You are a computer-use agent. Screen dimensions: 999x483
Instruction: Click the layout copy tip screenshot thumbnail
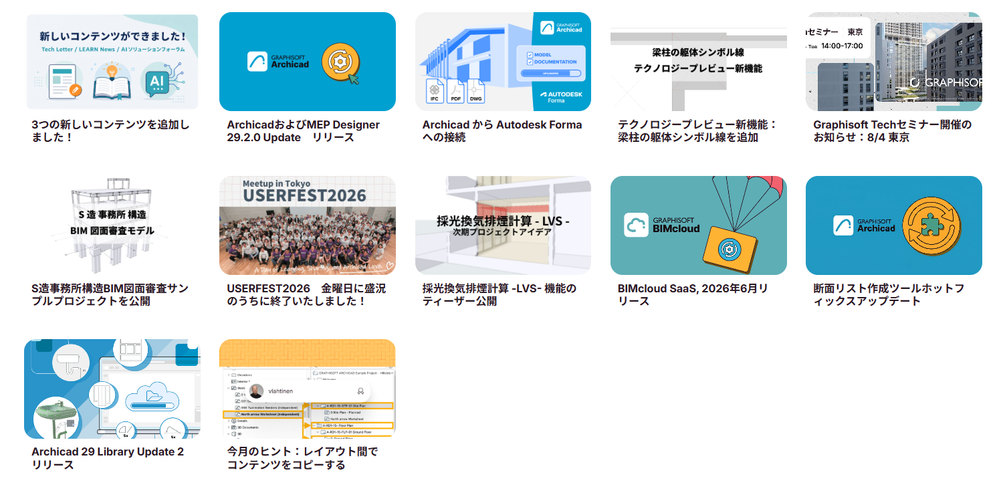pyautogui.click(x=307, y=389)
